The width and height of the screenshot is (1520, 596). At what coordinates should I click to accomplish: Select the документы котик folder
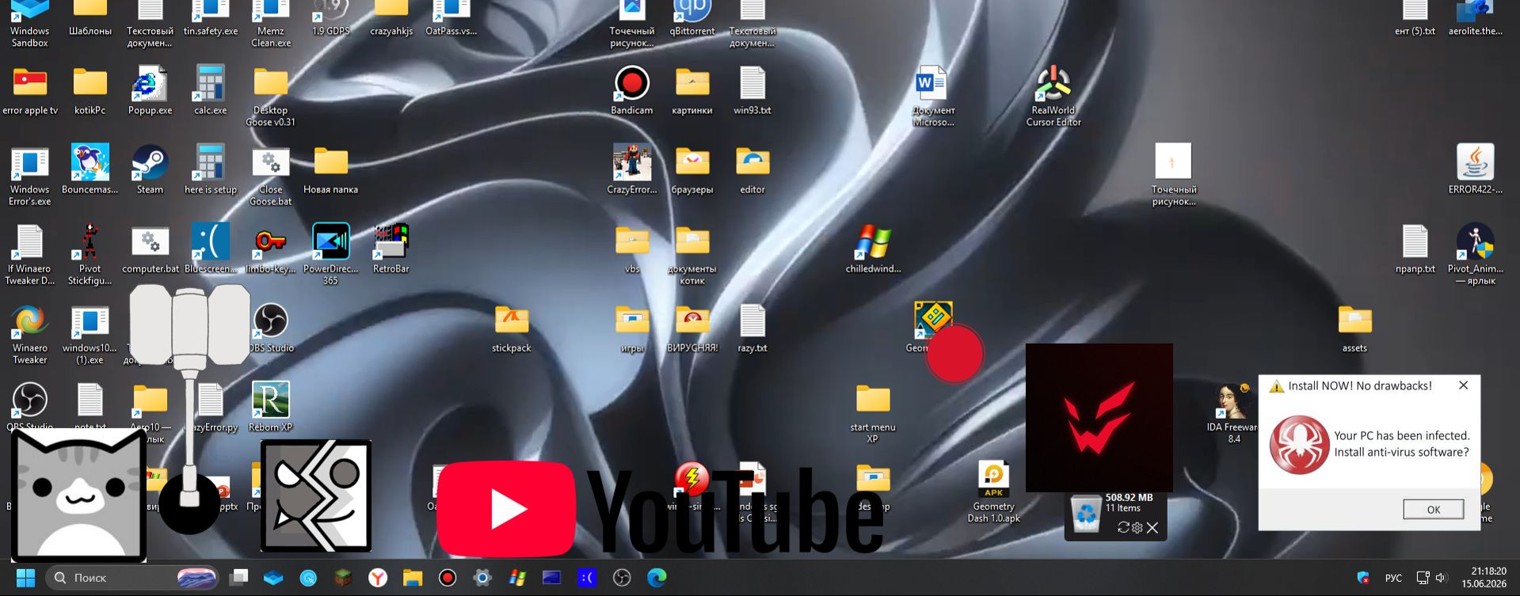click(x=692, y=254)
